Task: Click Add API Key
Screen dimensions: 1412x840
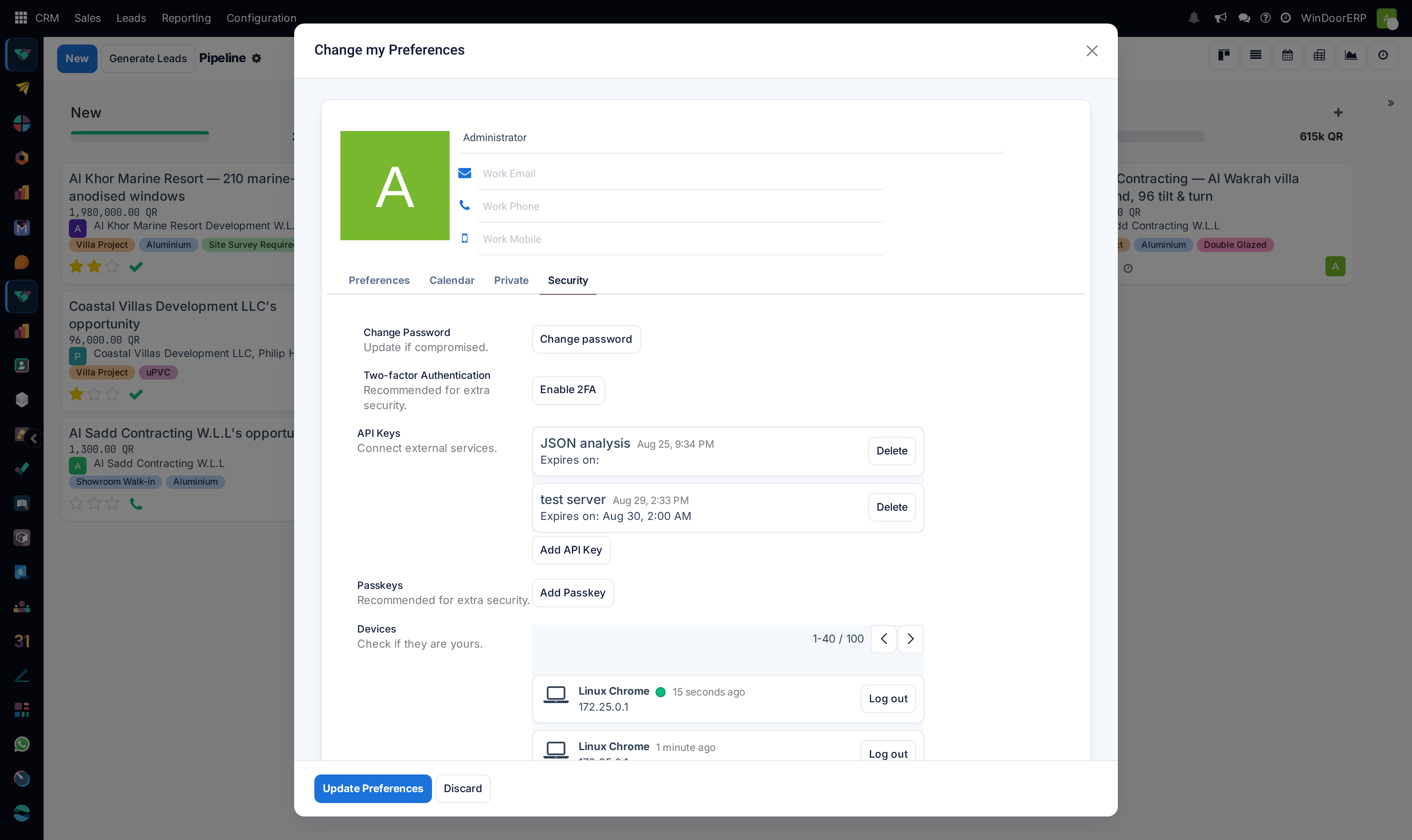Action: [571, 550]
